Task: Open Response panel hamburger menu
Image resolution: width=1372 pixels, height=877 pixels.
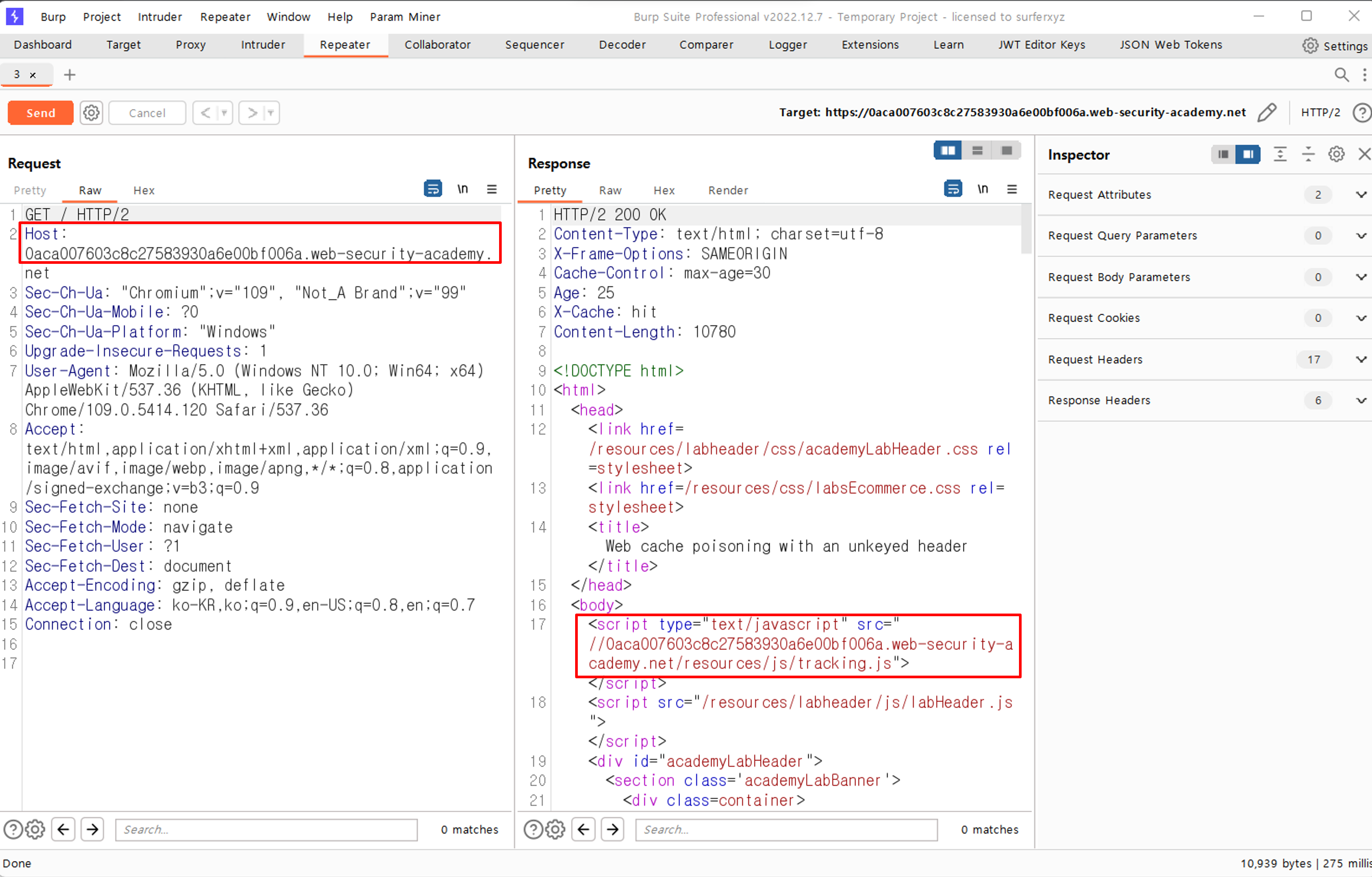Action: coord(1012,189)
